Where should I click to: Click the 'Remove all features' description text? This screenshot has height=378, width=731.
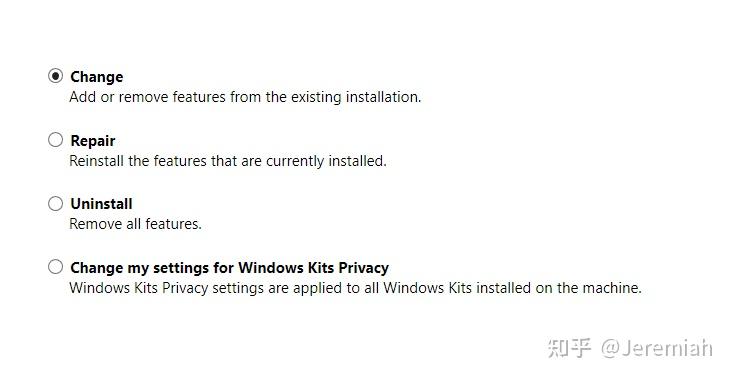click(135, 224)
